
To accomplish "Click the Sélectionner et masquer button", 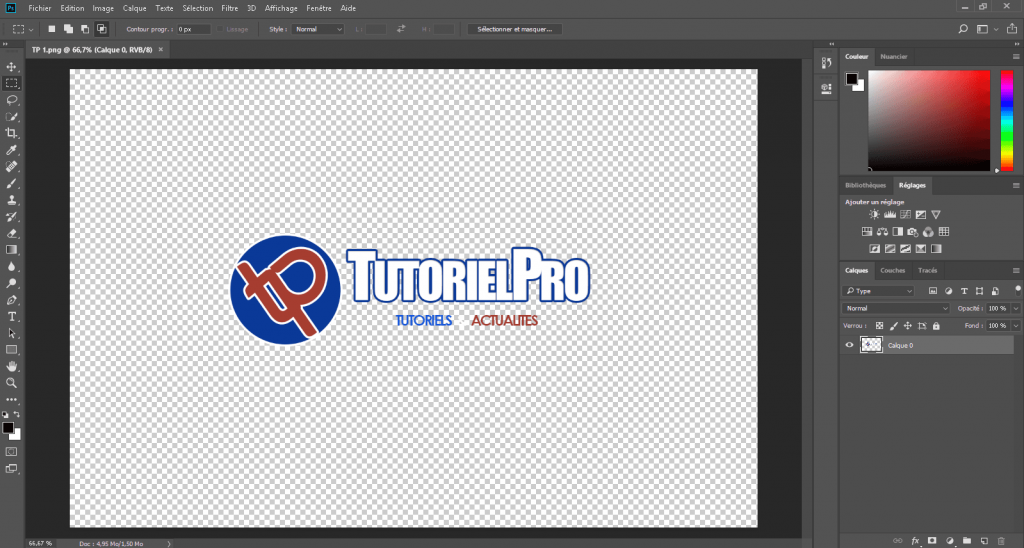I will click(x=515, y=29).
